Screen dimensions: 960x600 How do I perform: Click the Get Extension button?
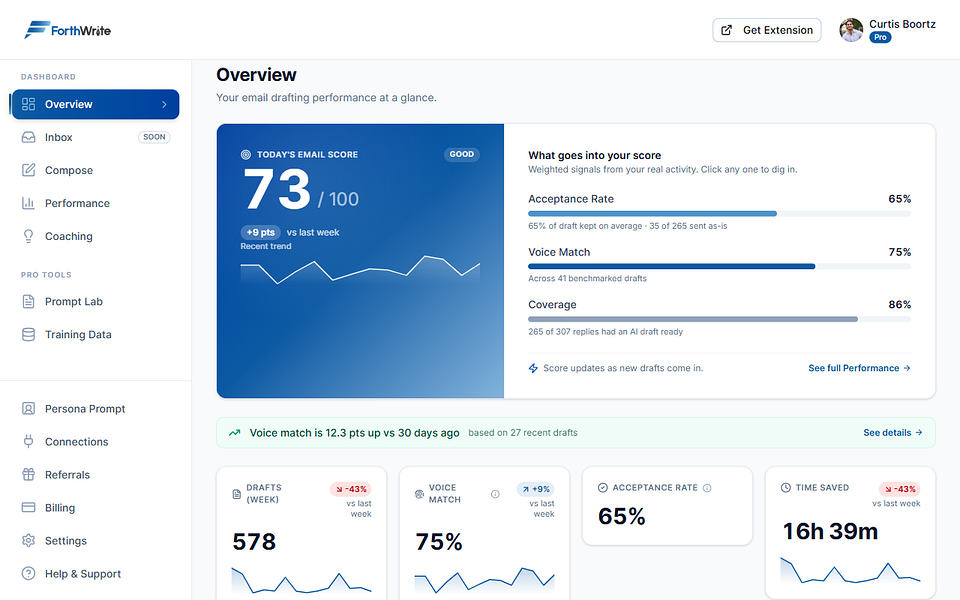[x=767, y=30]
